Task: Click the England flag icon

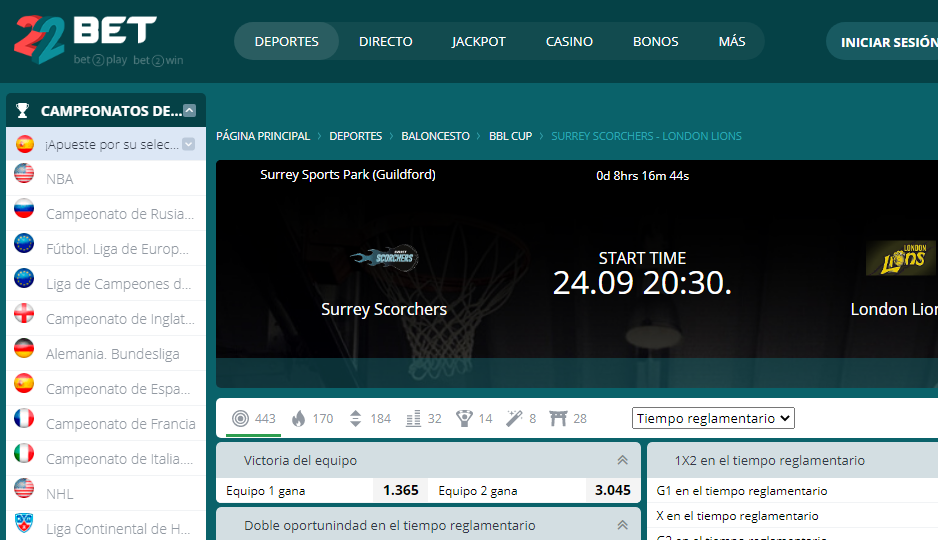Action: tap(24, 313)
